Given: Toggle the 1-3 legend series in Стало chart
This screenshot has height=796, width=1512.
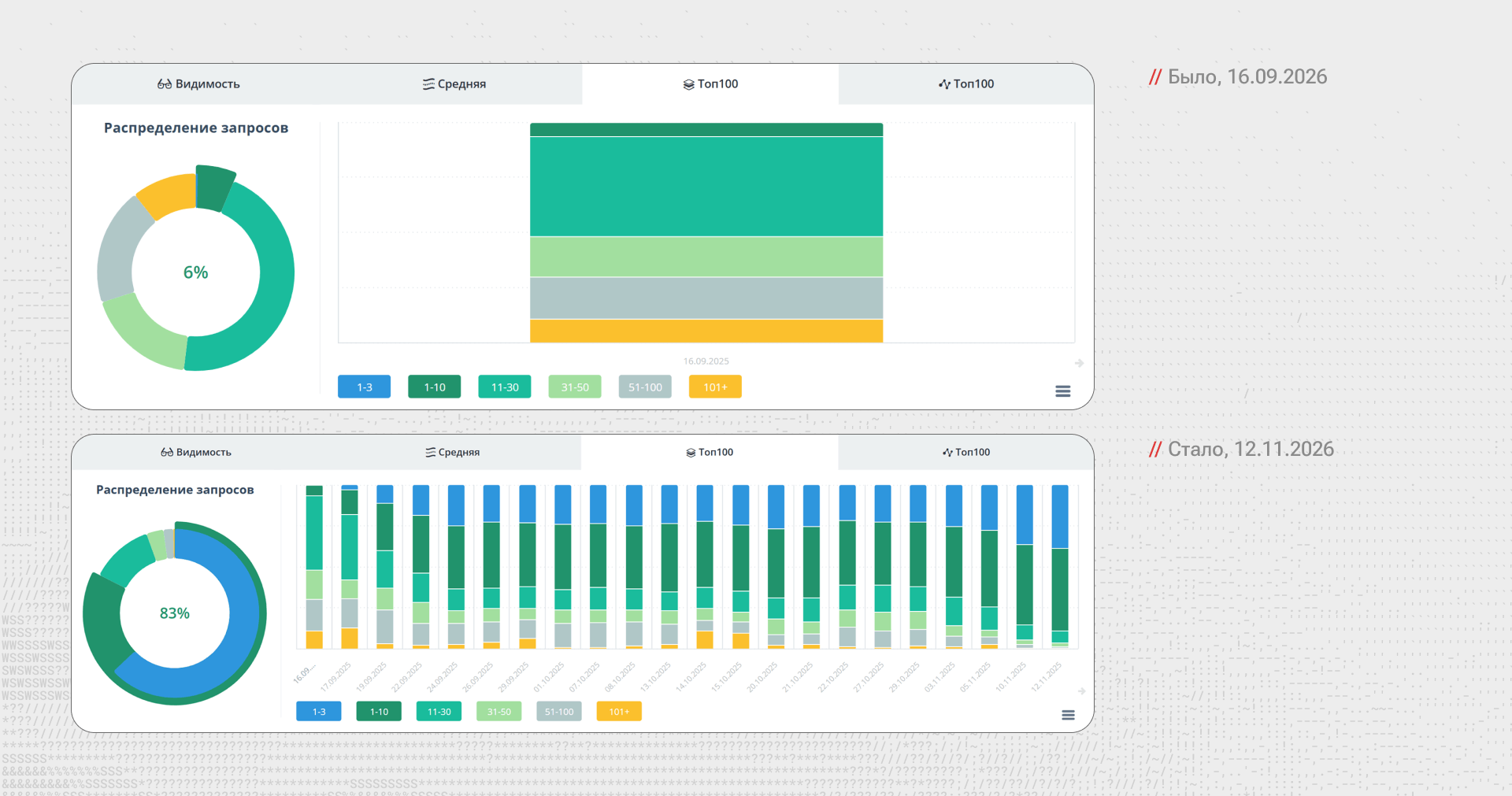Looking at the screenshot, I should (319, 712).
